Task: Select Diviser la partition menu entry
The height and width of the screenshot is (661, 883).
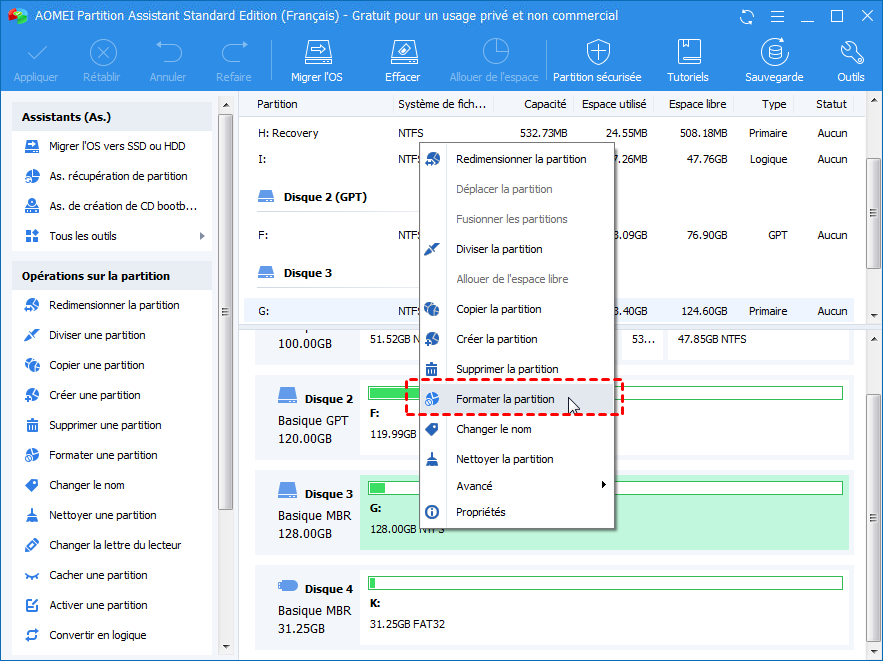Action: pyautogui.click(x=499, y=249)
